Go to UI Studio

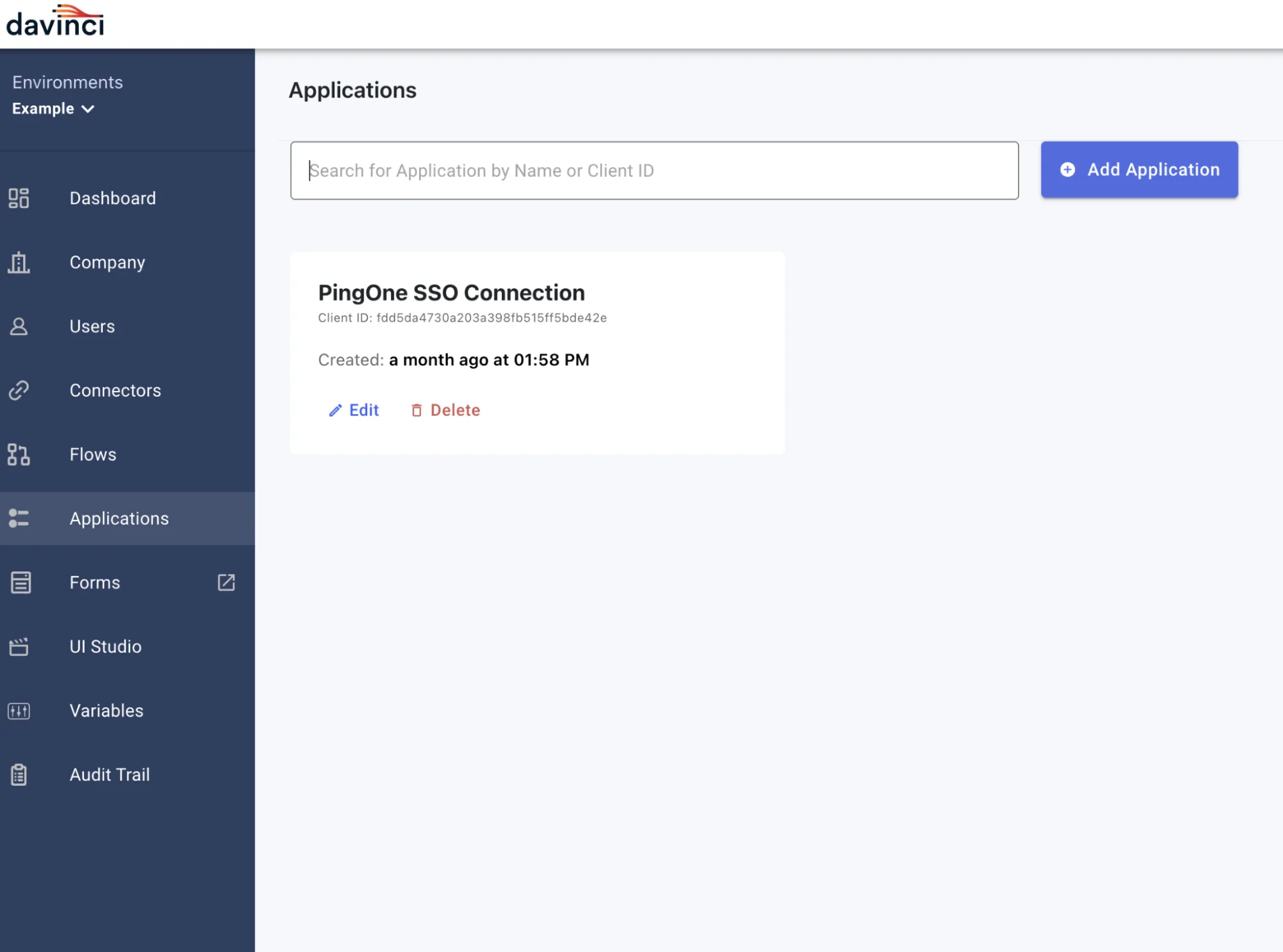coord(127,646)
